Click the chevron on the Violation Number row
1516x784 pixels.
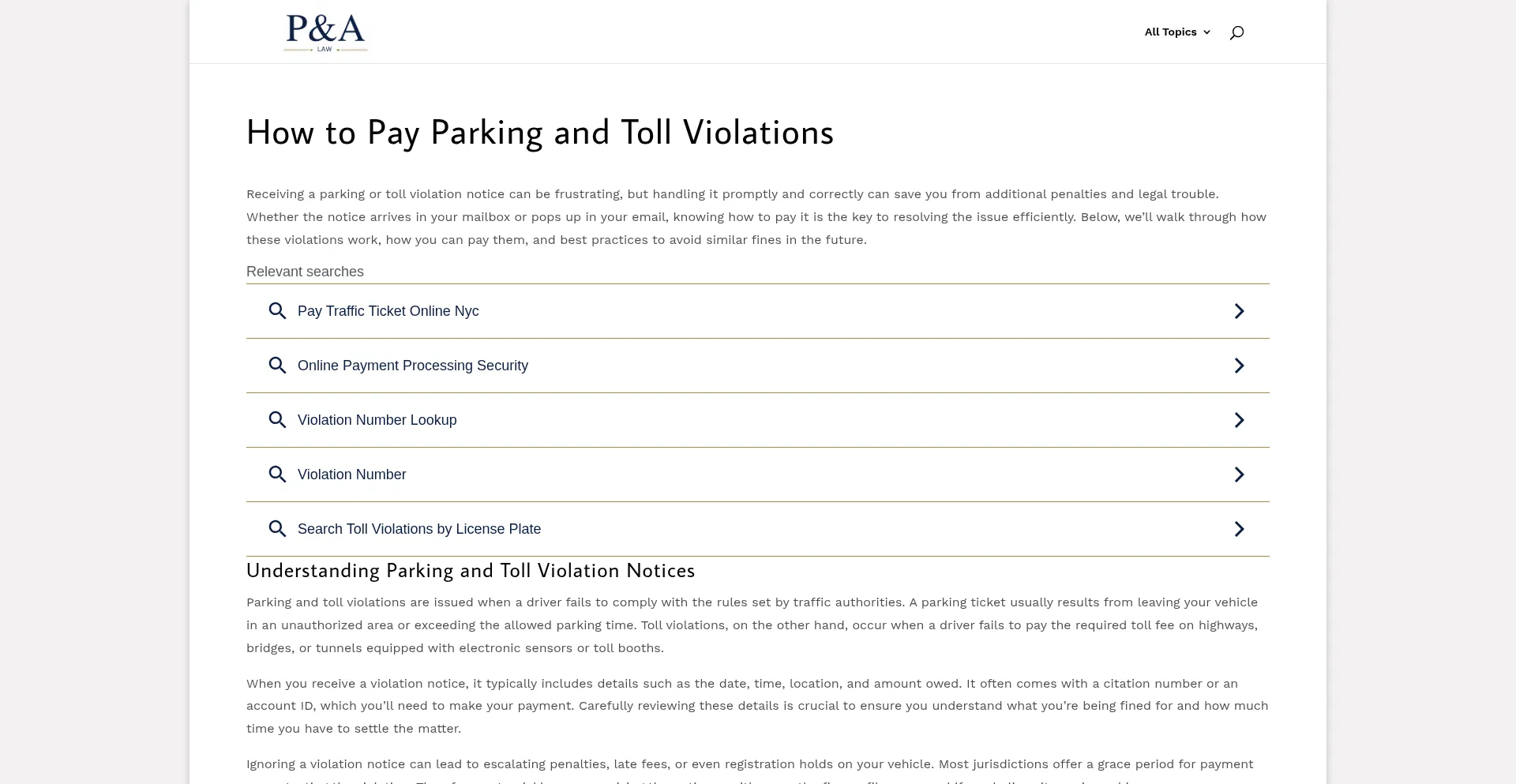pos(1239,474)
